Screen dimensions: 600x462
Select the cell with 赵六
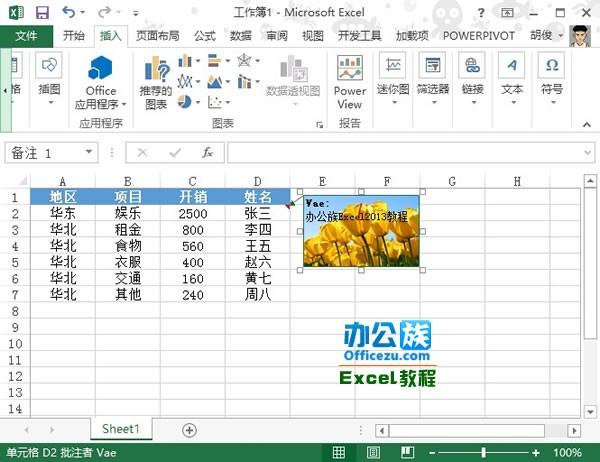[258, 262]
